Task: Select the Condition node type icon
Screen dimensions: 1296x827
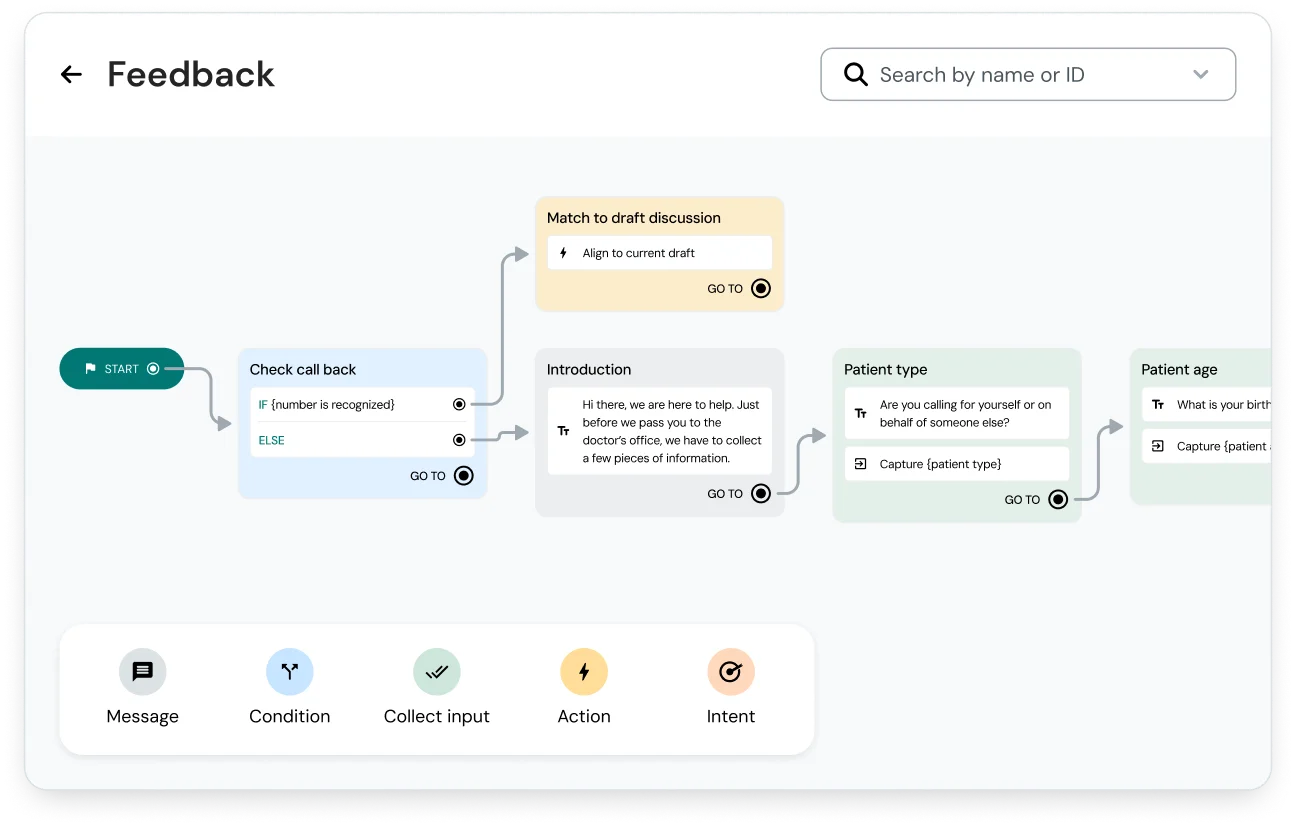Action: point(290,672)
